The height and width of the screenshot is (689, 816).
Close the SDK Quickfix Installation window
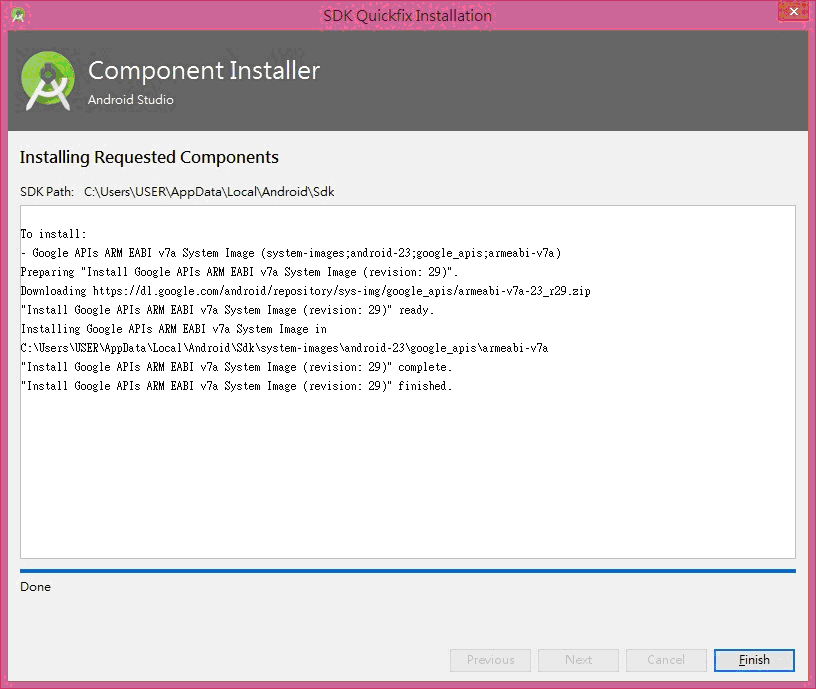tap(794, 11)
